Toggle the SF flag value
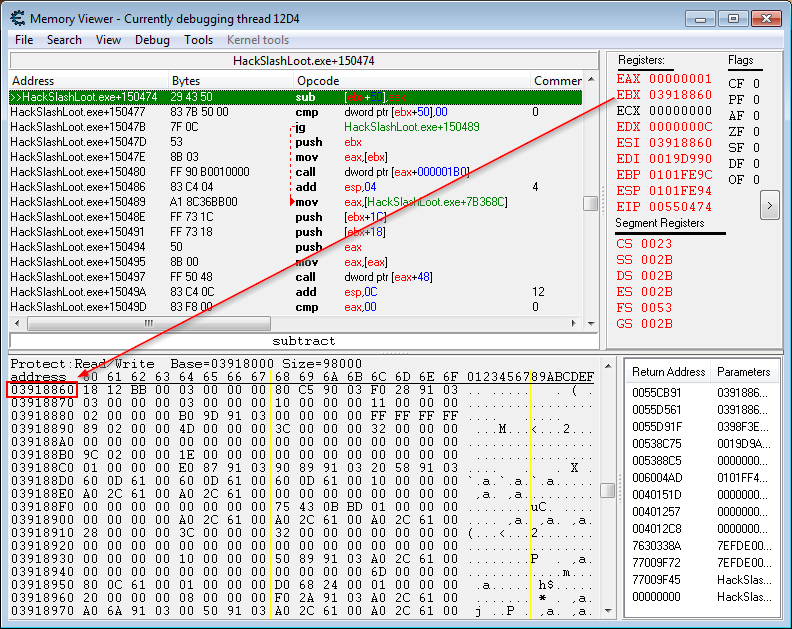 744,148
